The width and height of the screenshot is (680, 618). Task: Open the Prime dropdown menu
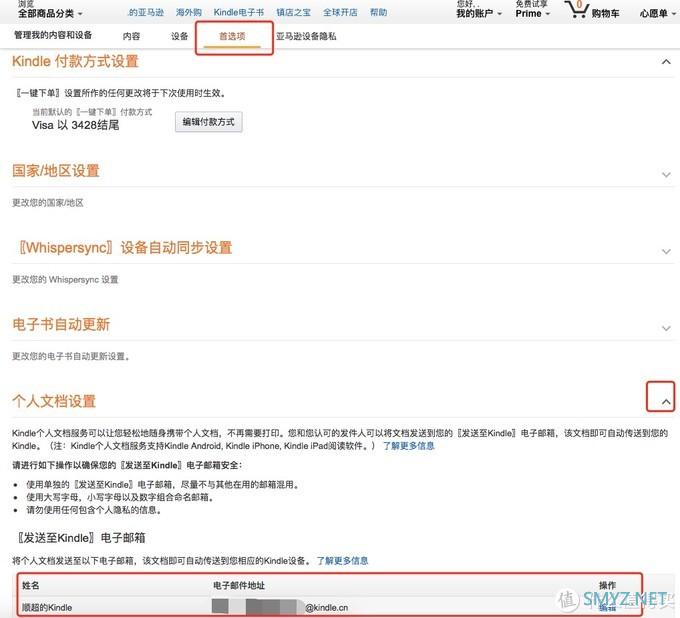pyautogui.click(x=532, y=13)
